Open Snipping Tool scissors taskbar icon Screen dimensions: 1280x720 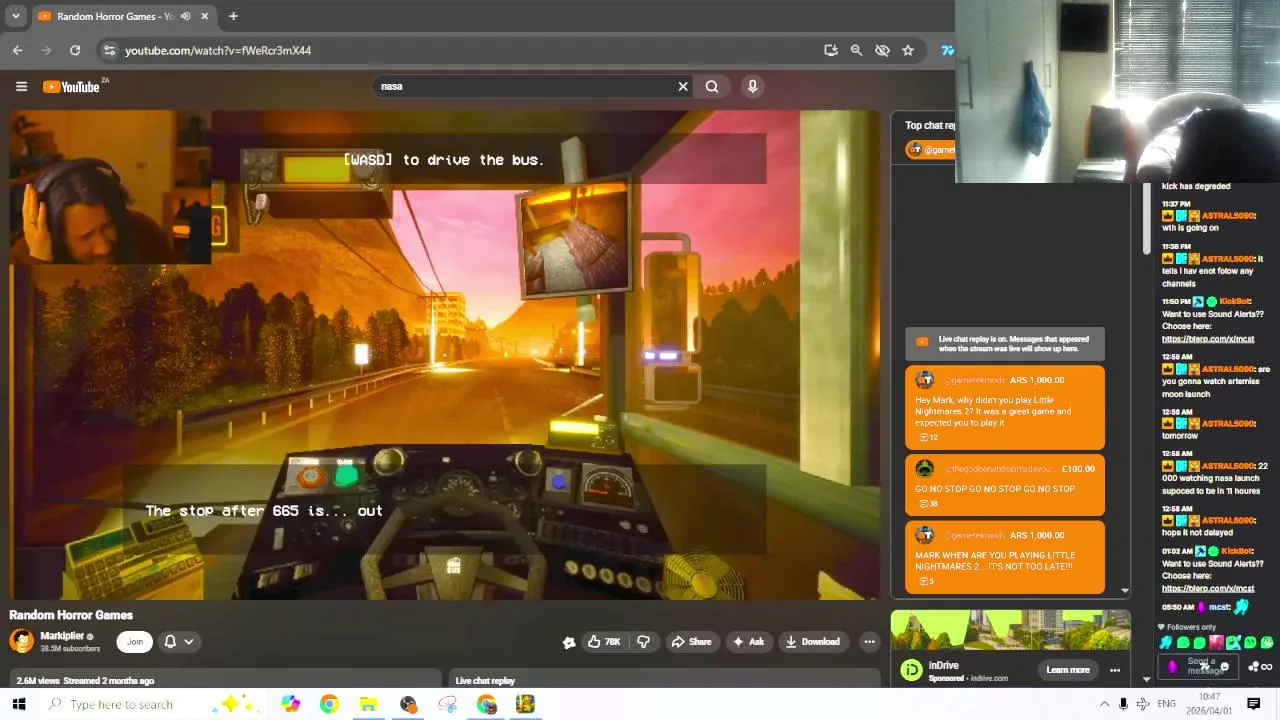pyautogui.click(x=447, y=704)
